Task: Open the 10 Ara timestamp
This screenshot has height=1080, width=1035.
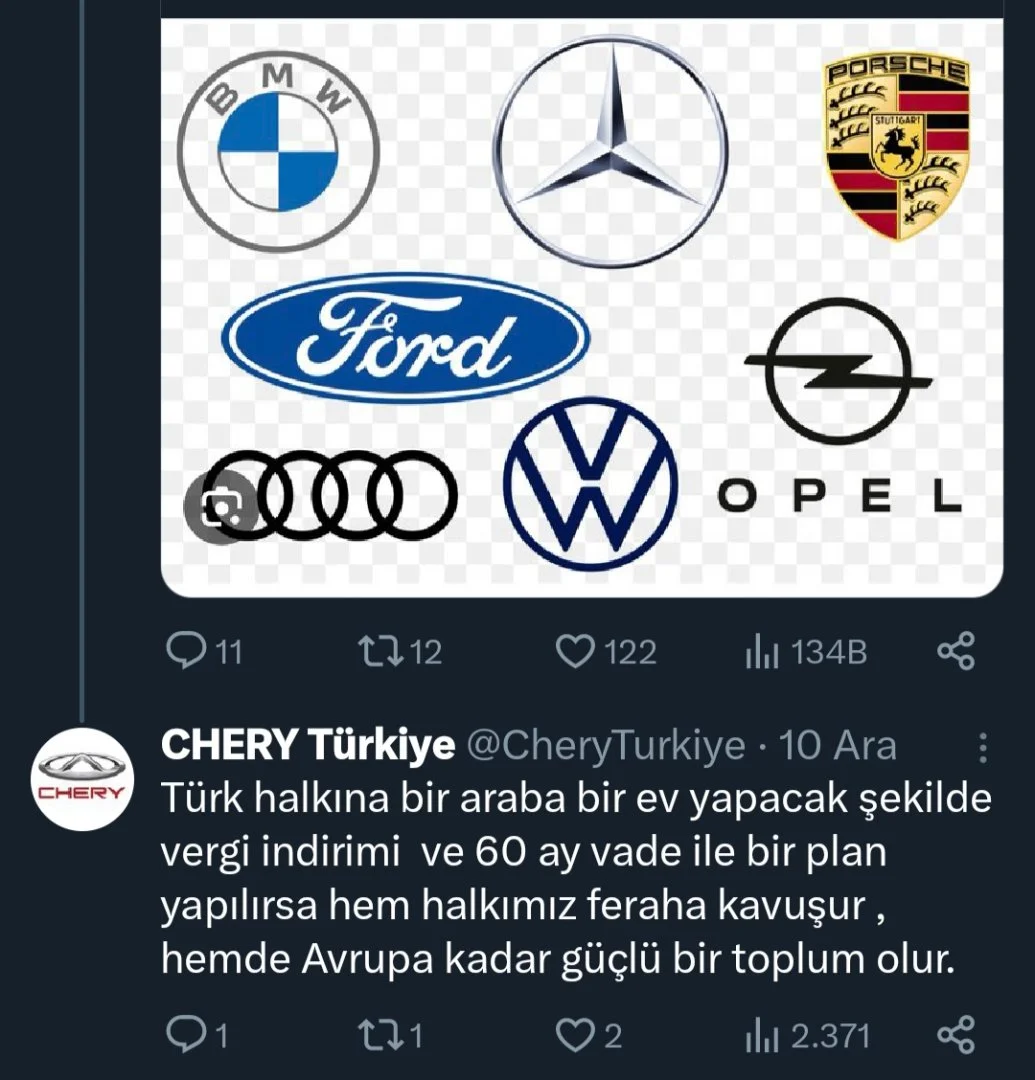Action: pos(837,745)
